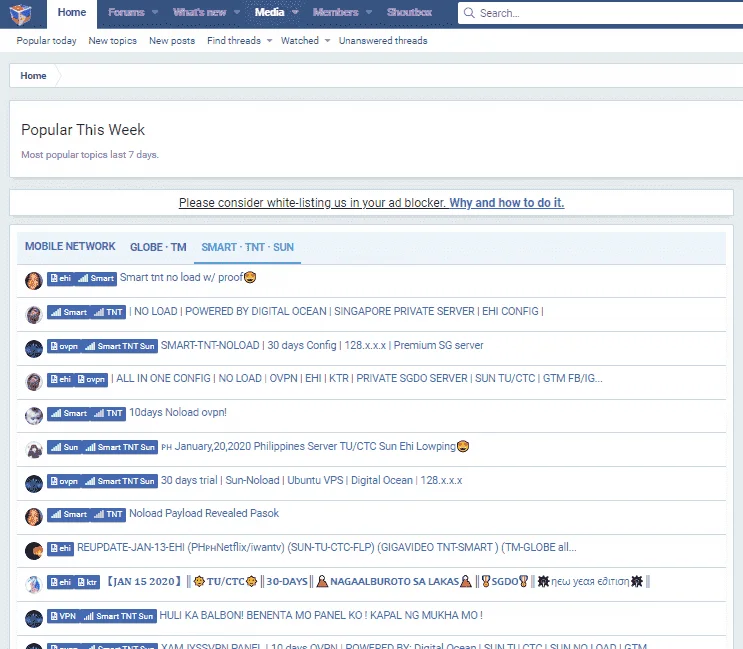
Task: Open thread '10days Noload ovpn!'
Action: coord(178,413)
